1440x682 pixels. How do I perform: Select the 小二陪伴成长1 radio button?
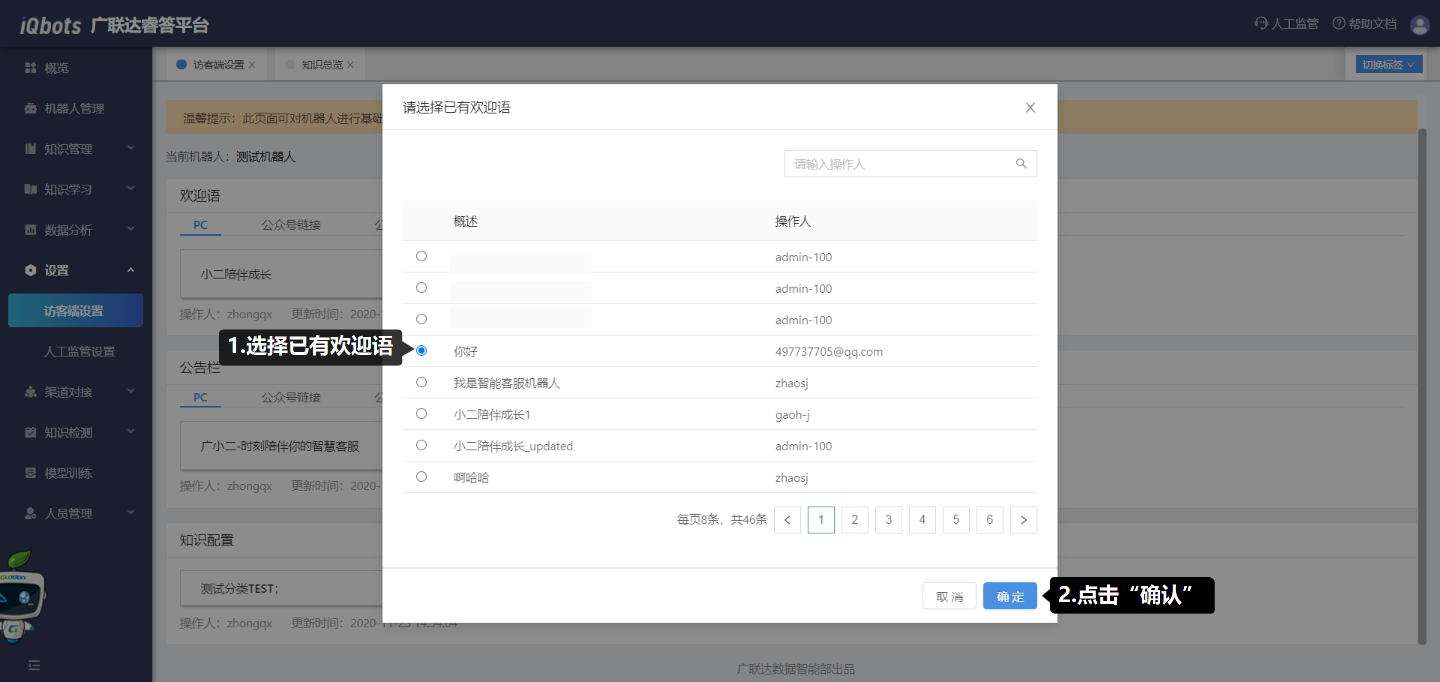tap(421, 413)
